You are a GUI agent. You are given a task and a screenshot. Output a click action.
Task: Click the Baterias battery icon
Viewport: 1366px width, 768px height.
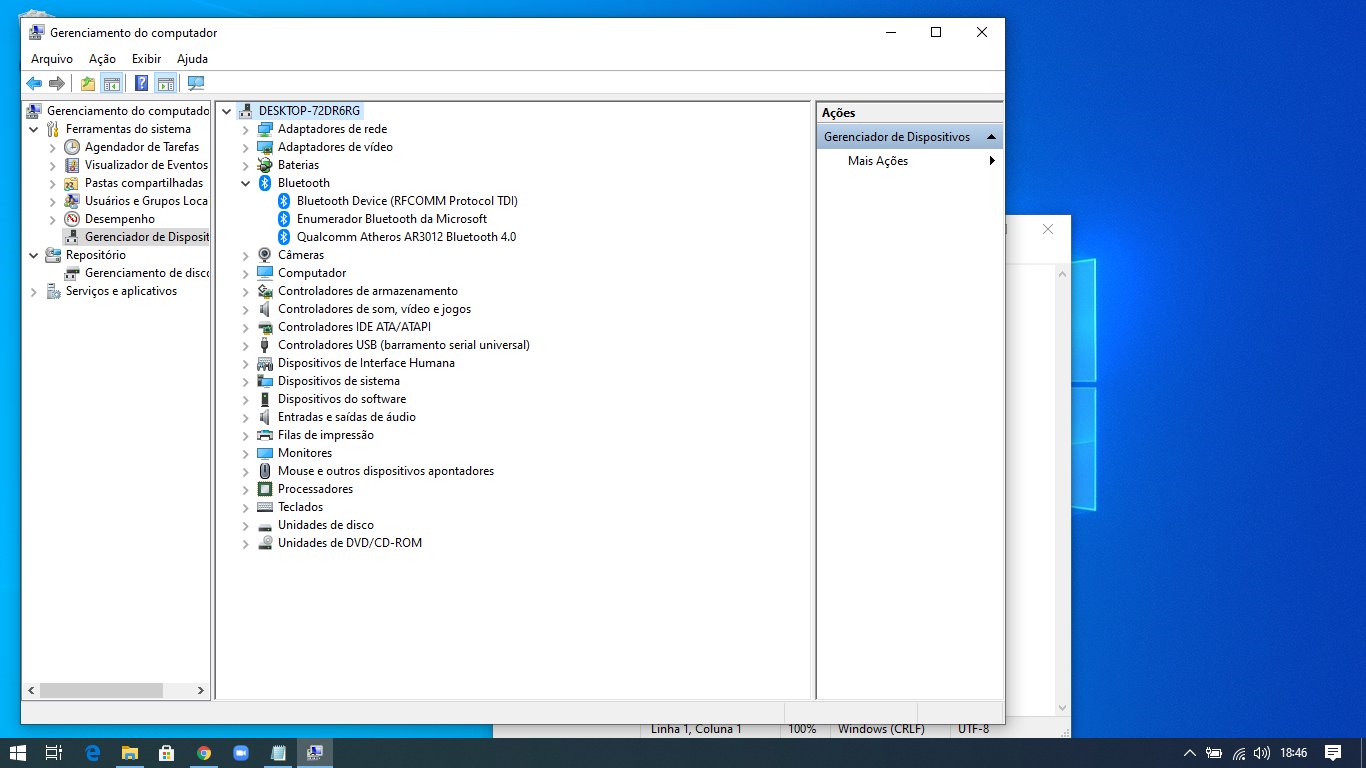click(265, 165)
